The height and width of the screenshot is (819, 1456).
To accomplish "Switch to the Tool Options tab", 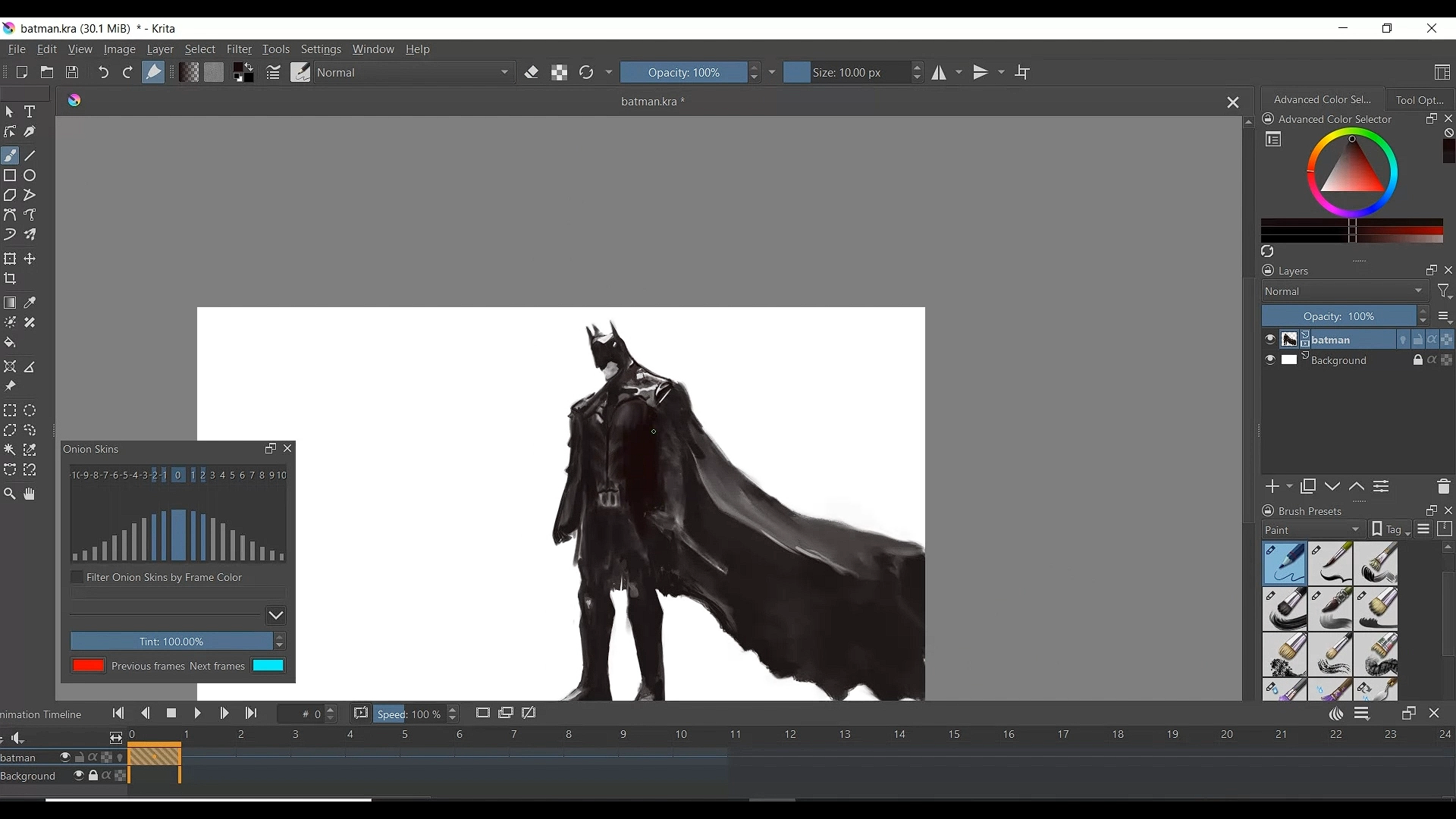I will 1420,100.
